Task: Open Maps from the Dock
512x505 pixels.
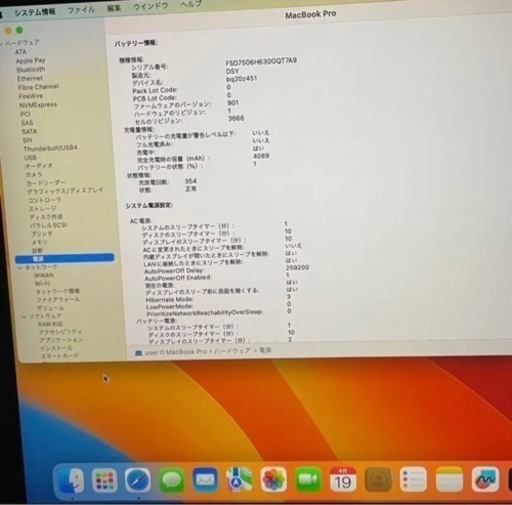Action: [x=239, y=480]
